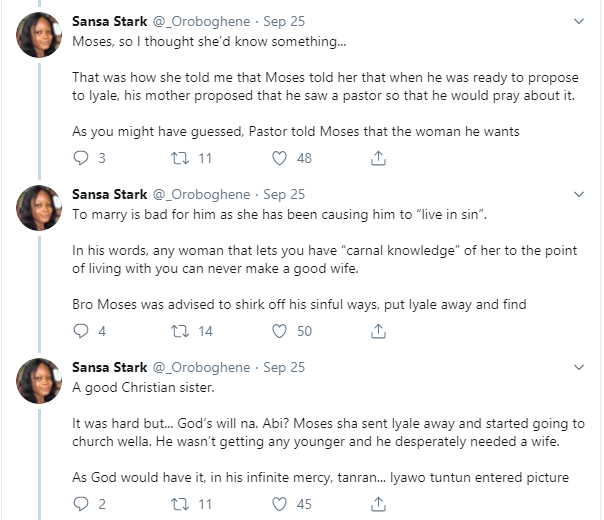
Task: Like the tweet with 45 likes
Action: (280, 504)
